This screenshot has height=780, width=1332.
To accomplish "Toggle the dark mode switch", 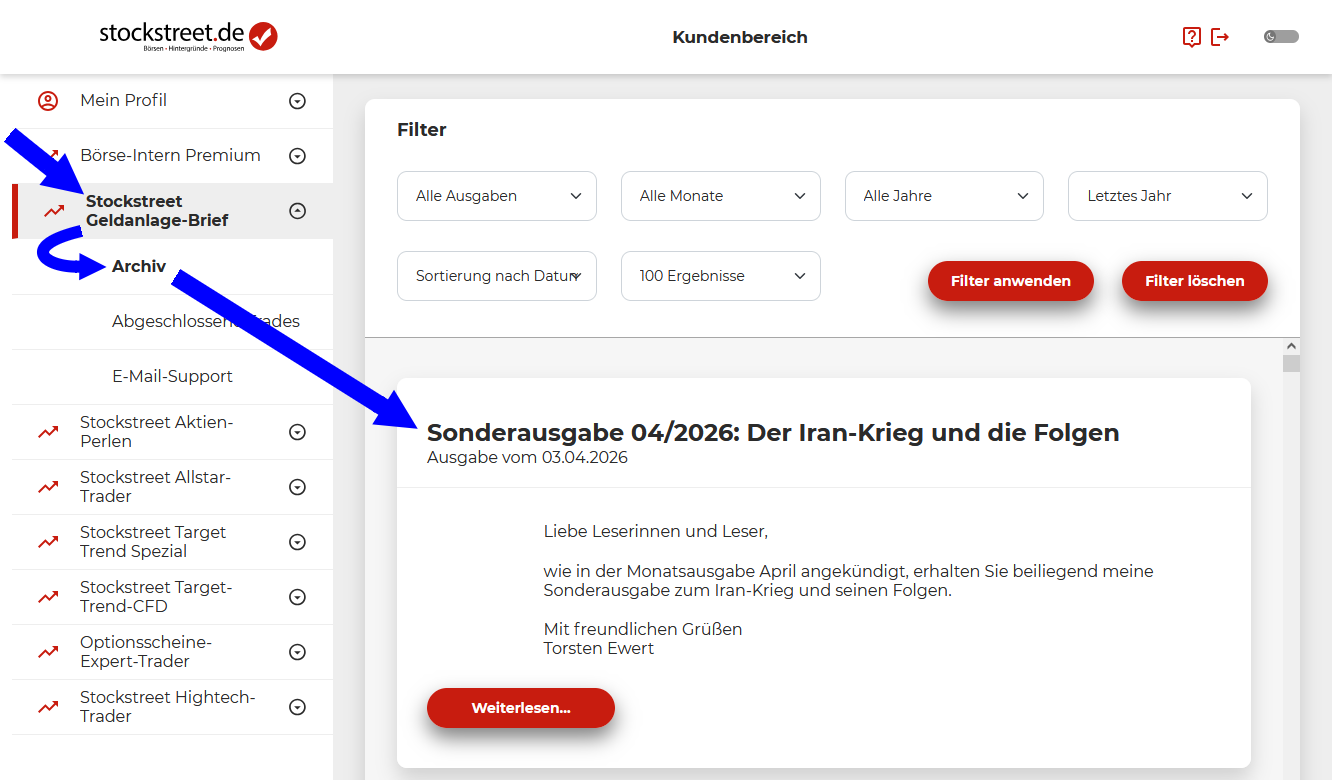I will click(x=1281, y=37).
